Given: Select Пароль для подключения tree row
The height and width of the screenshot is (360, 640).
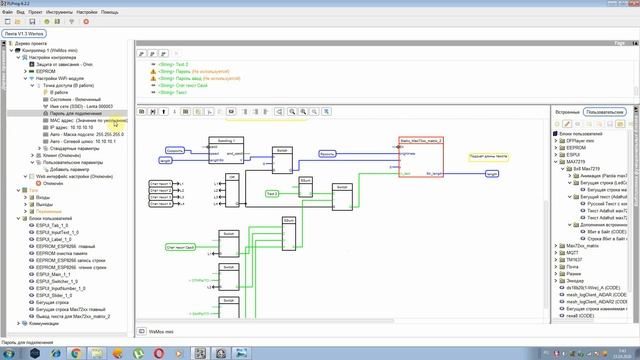Looking at the screenshot, I should click(67, 113).
